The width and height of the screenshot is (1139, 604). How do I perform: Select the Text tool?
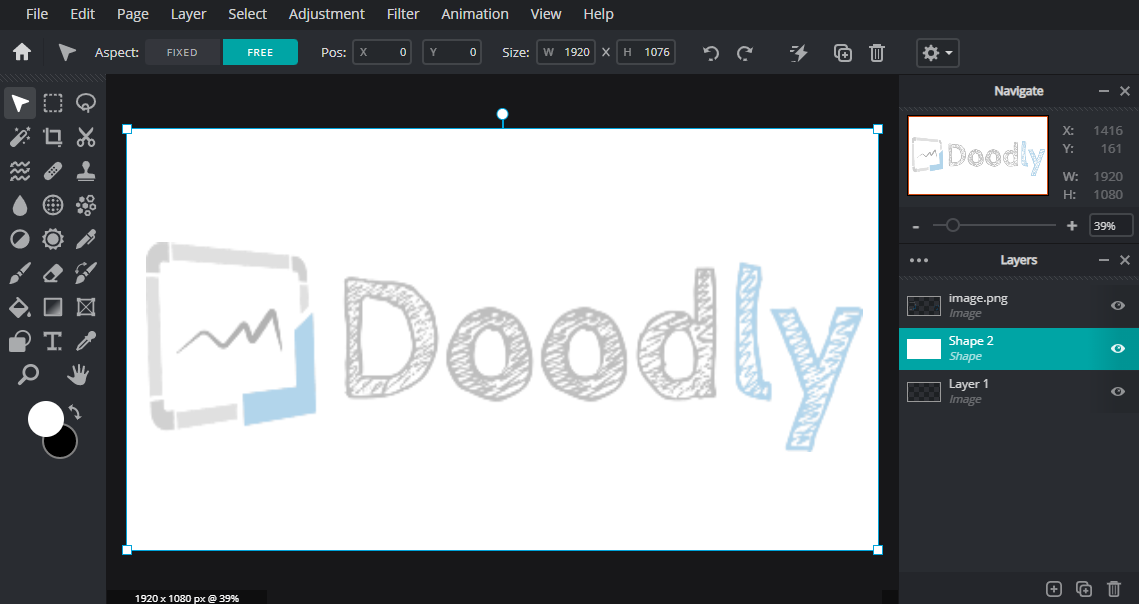coord(53,341)
